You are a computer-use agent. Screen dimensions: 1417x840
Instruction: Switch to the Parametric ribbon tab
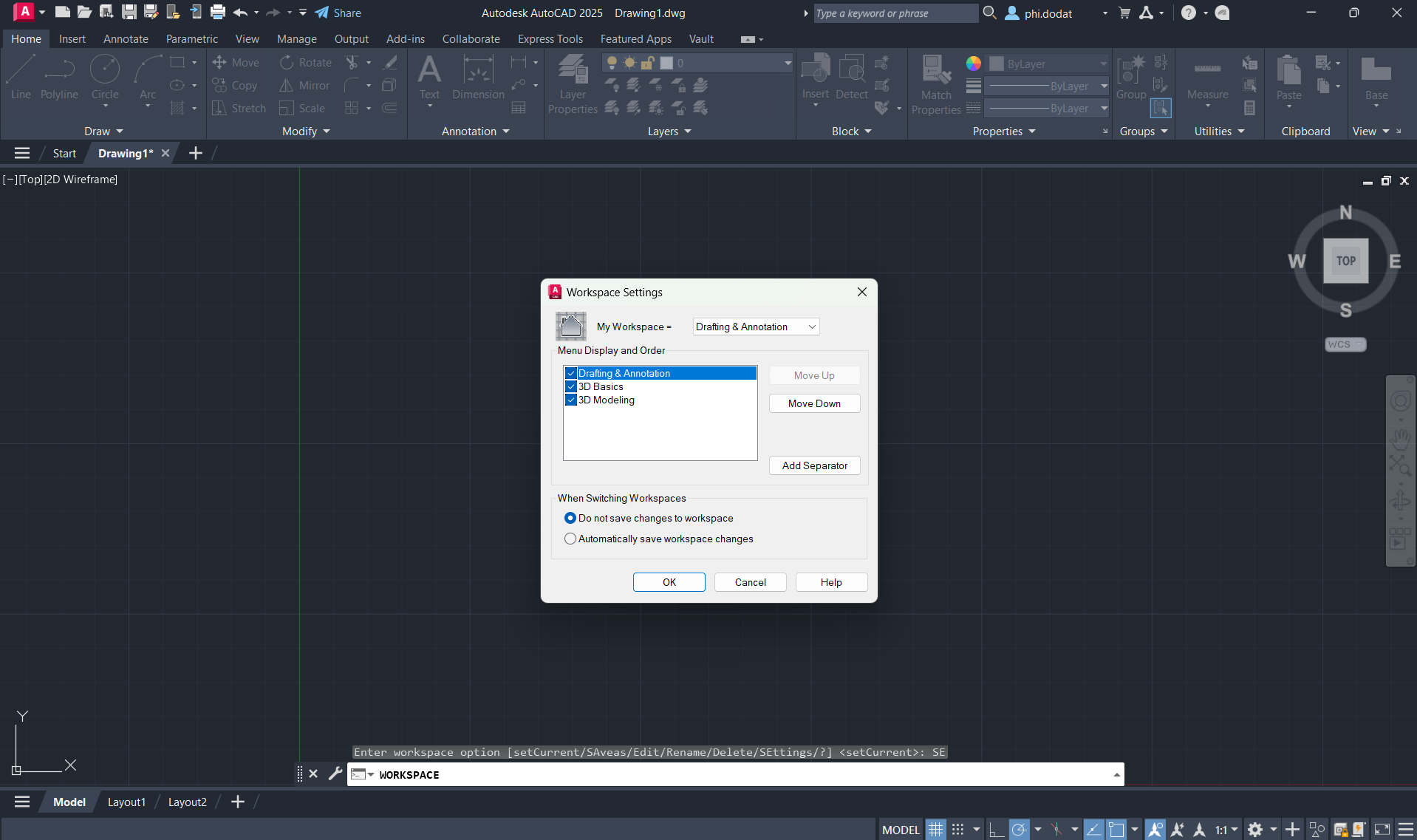pos(191,38)
